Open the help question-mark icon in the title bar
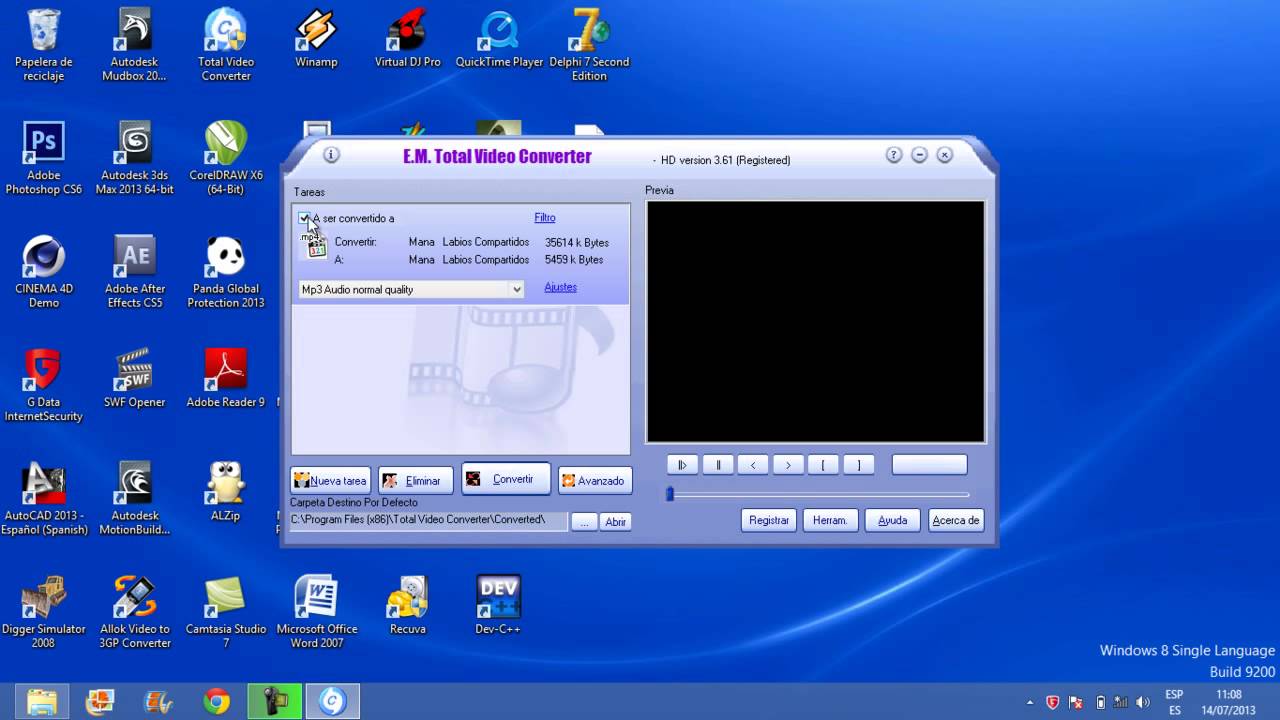This screenshot has width=1280, height=720. (x=894, y=155)
